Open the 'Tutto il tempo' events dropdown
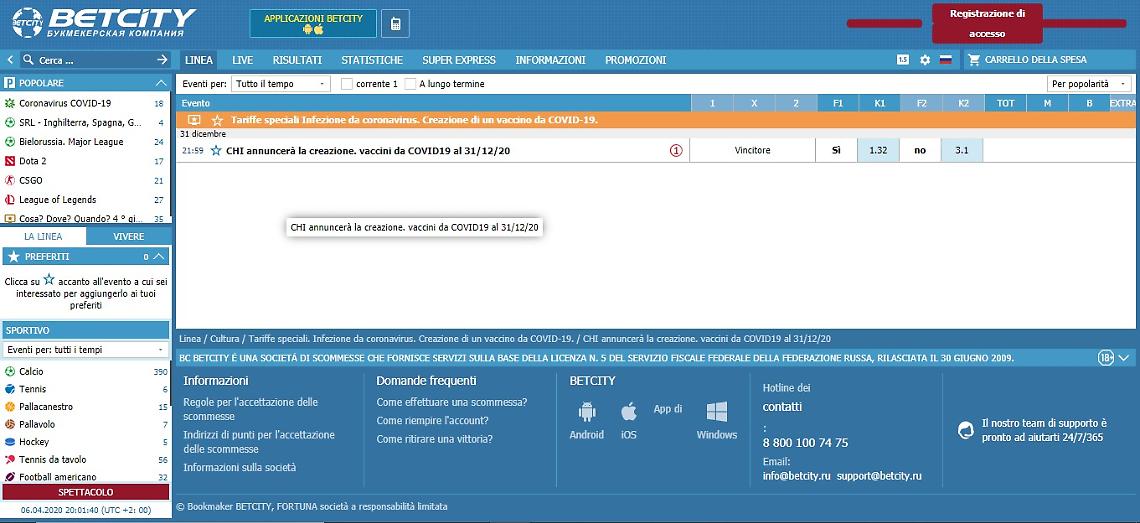This screenshot has height=523, width=1140. point(281,84)
